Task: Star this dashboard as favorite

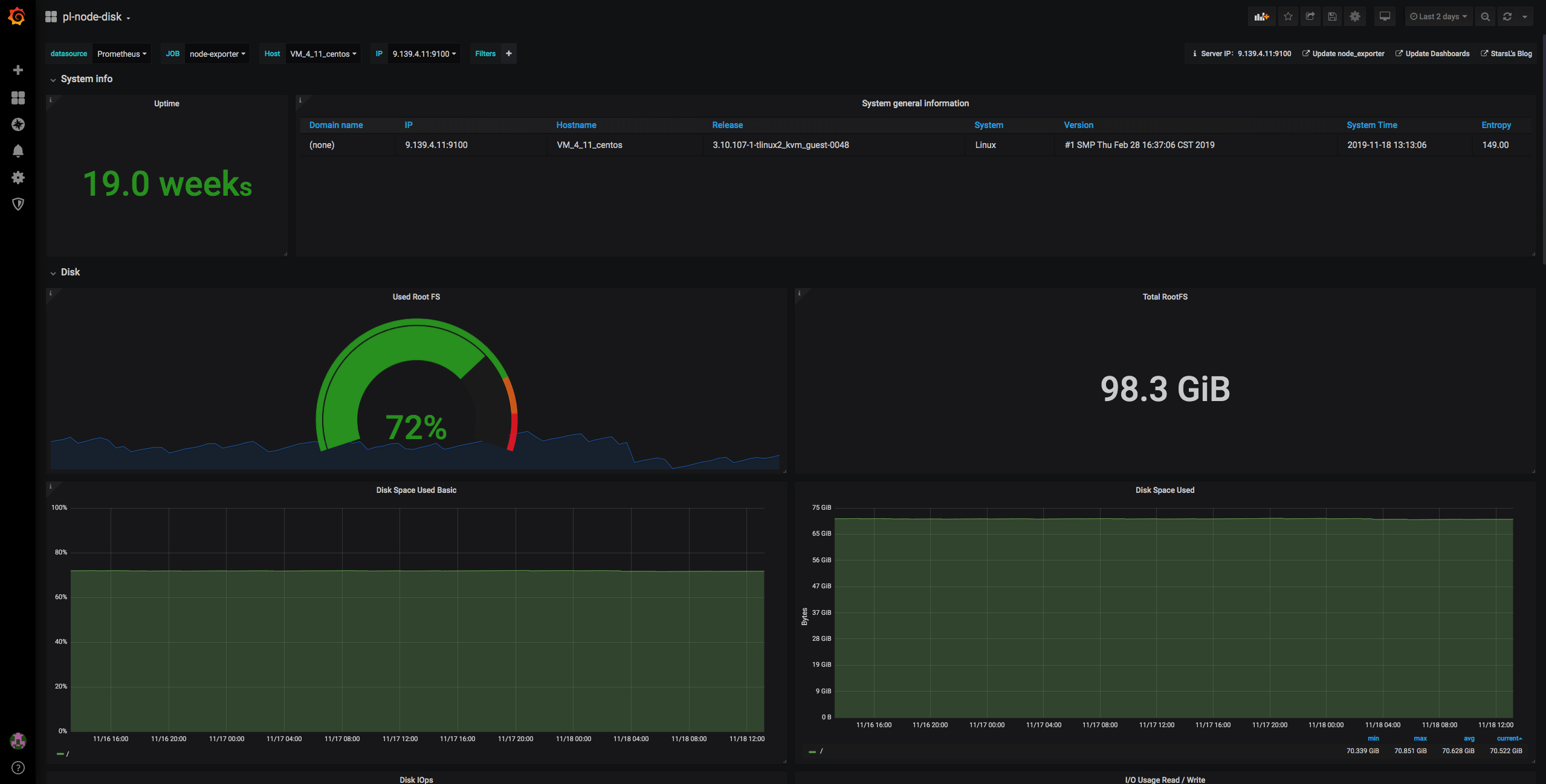Action: pos(1288,17)
